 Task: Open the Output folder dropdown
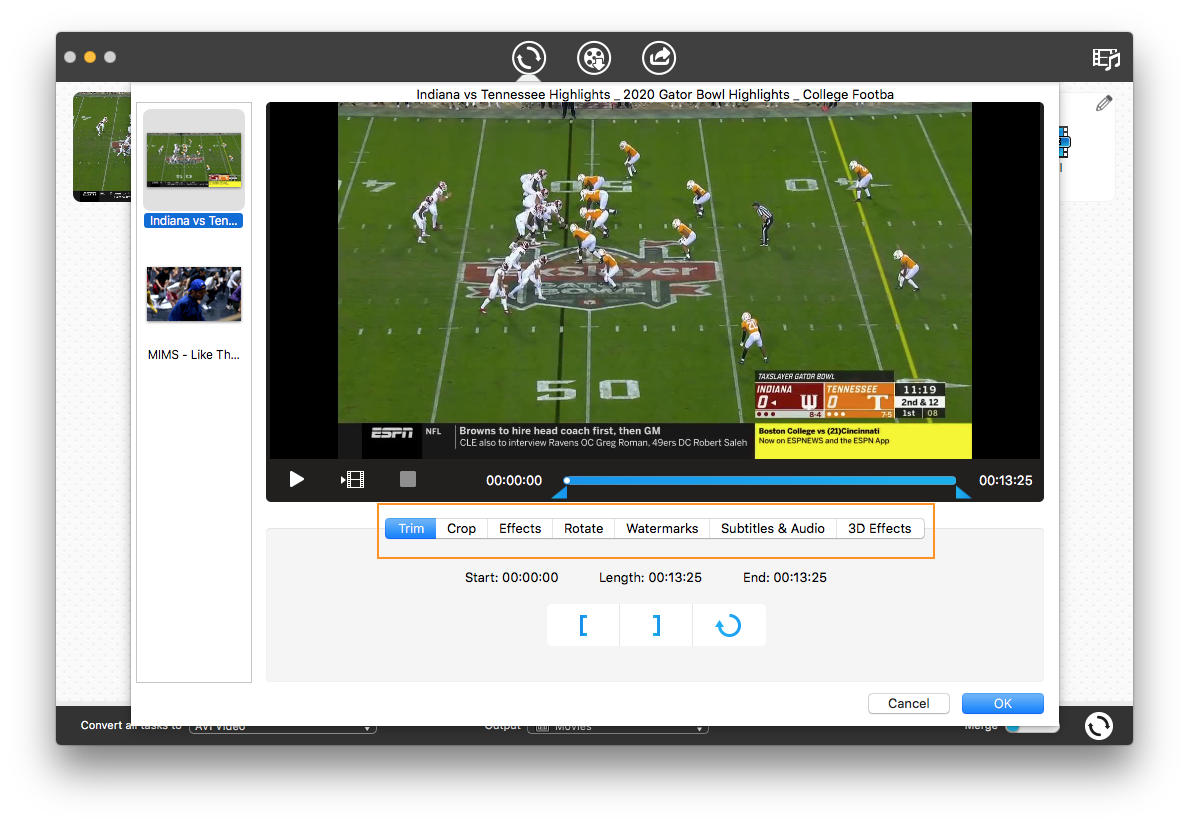click(x=618, y=728)
